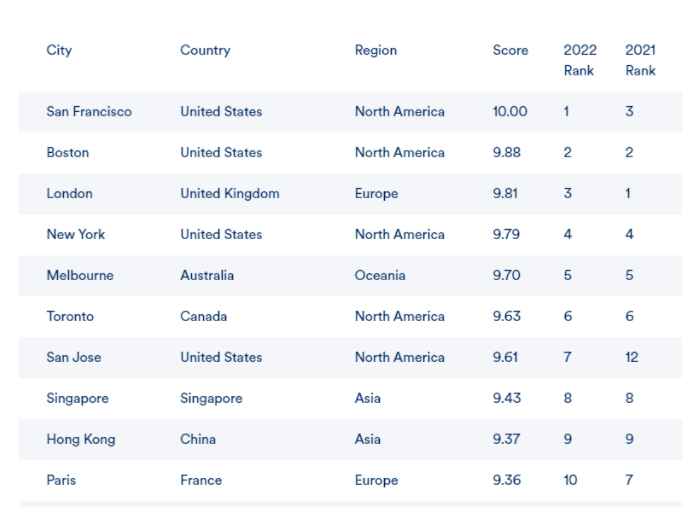Screen dimensions: 682x510
Task: Select the Singapore city cell
Action: (77, 398)
